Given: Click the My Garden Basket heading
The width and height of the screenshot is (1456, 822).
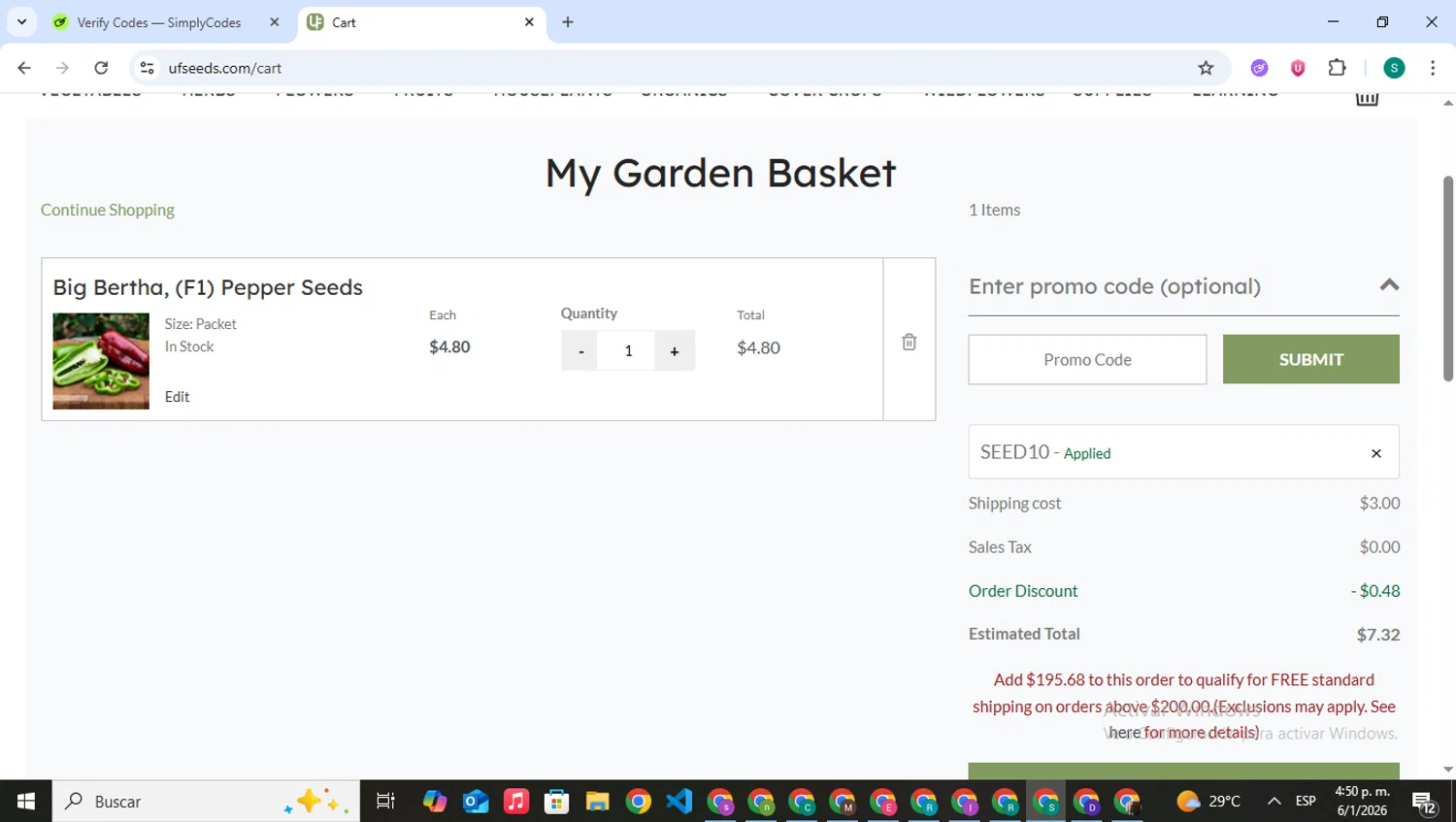Looking at the screenshot, I should point(720,173).
